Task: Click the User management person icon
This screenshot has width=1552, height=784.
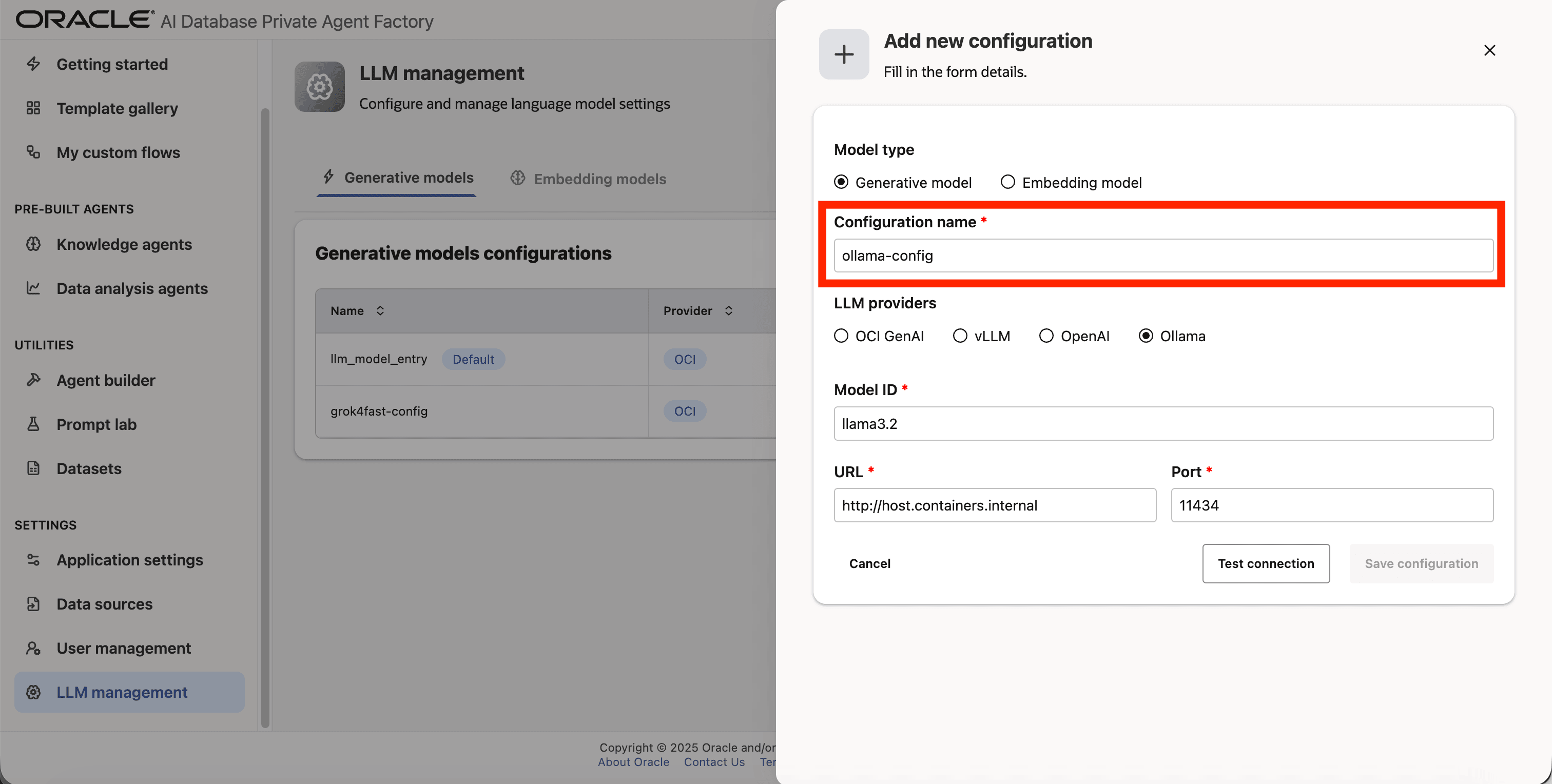Action: [33, 648]
